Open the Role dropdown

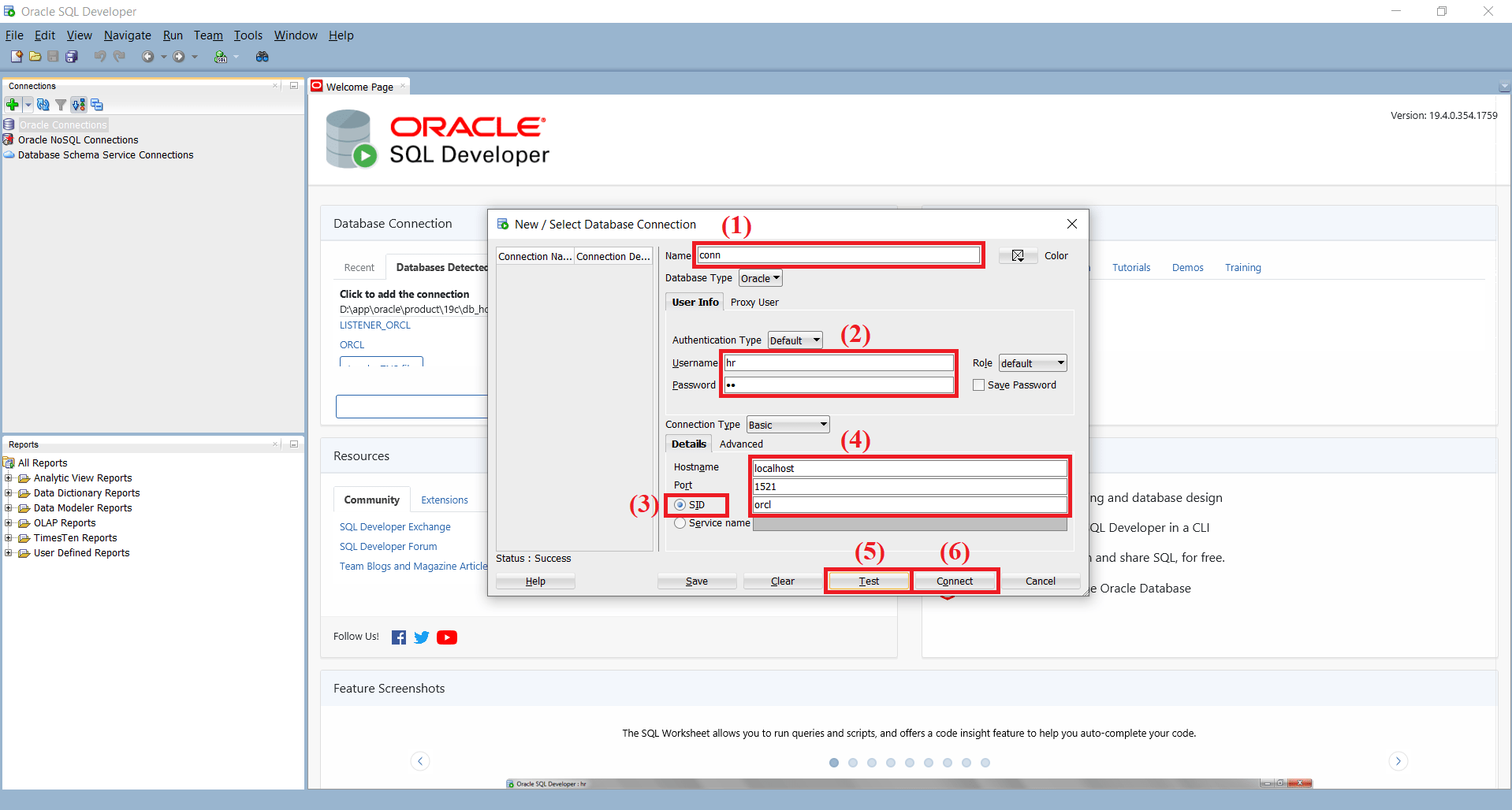pyautogui.click(x=1033, y=363)
